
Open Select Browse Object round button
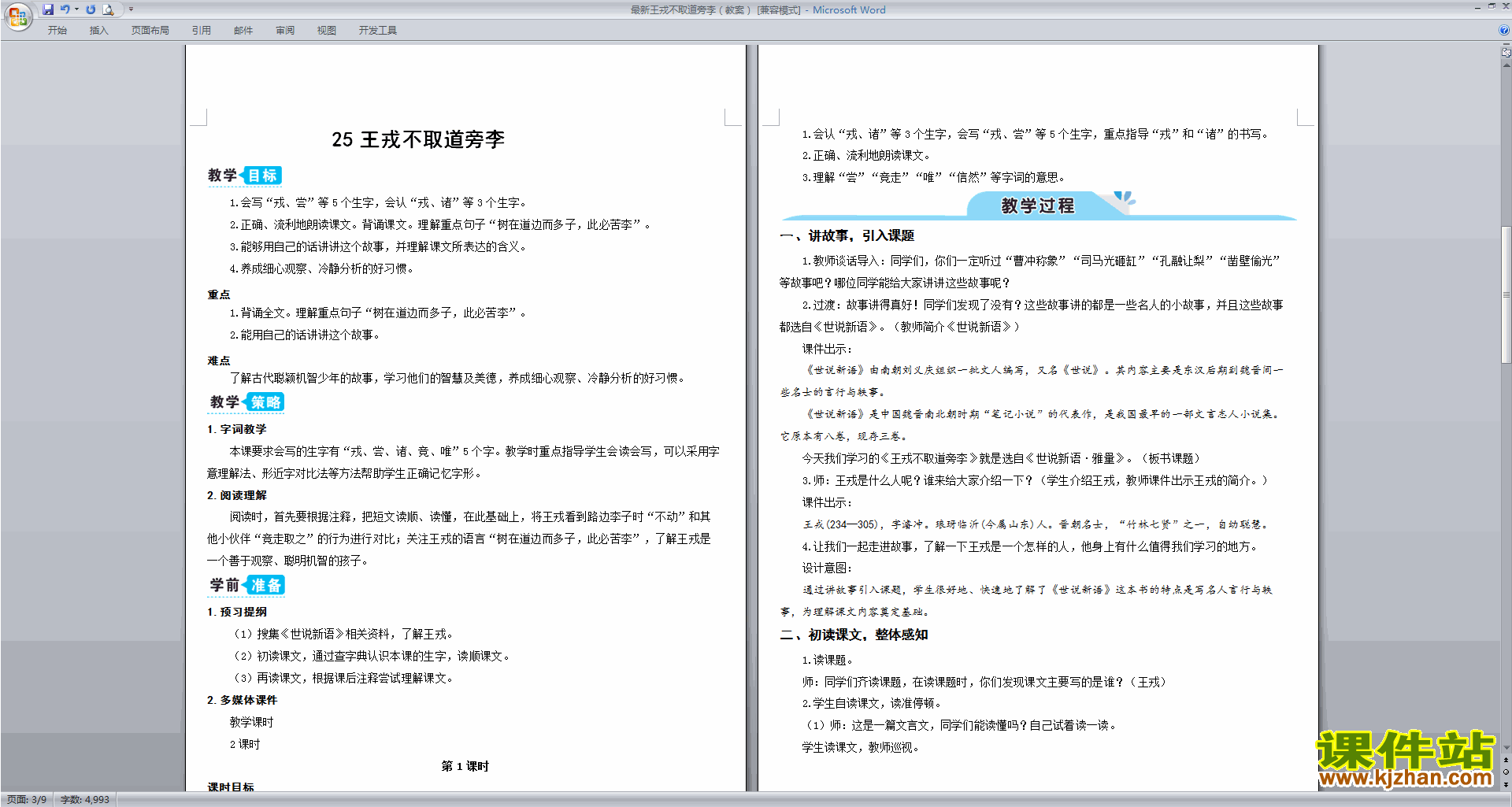(1506, 772)
